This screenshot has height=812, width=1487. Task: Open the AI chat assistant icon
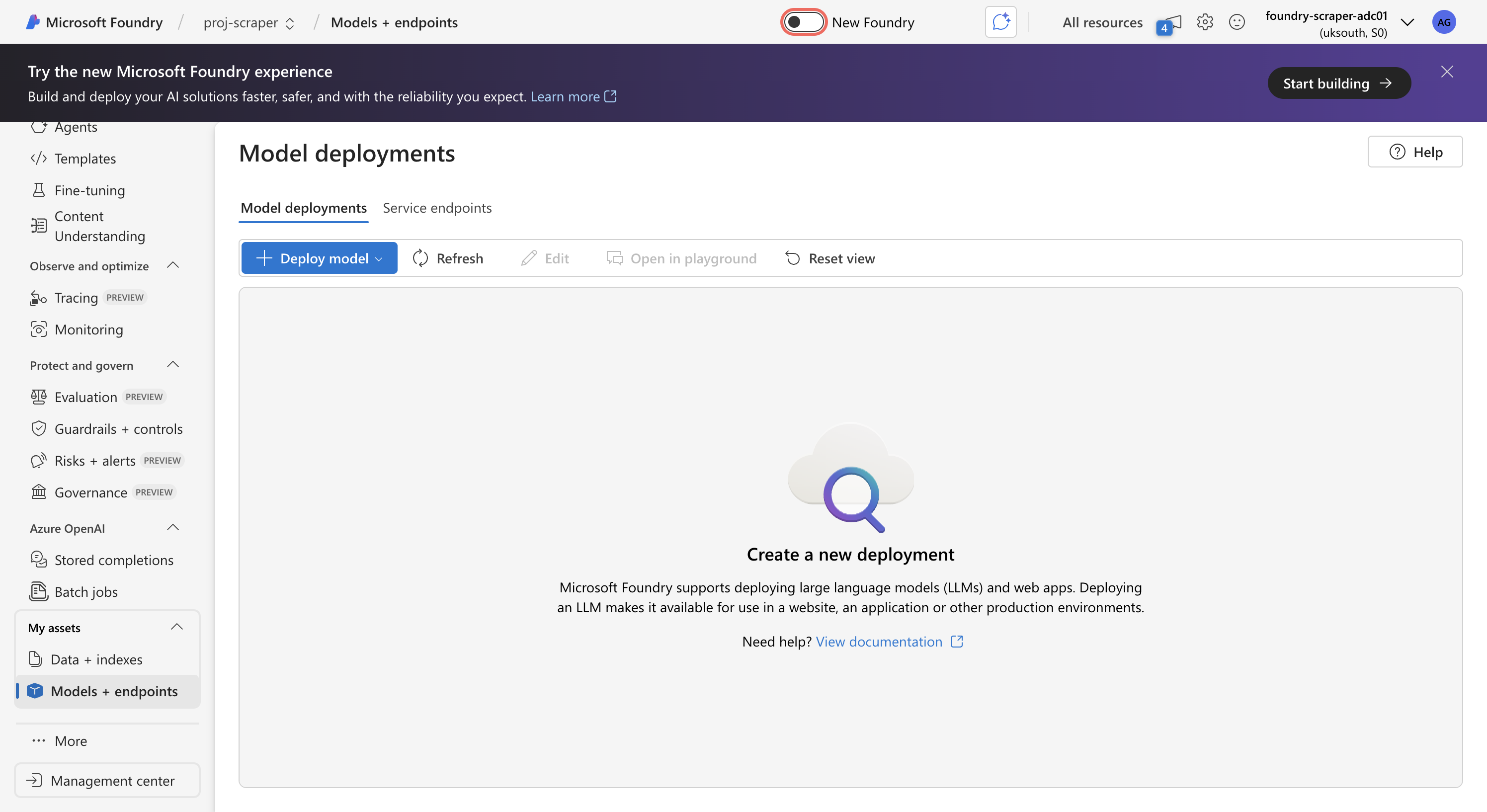(x=1000, y=22)
